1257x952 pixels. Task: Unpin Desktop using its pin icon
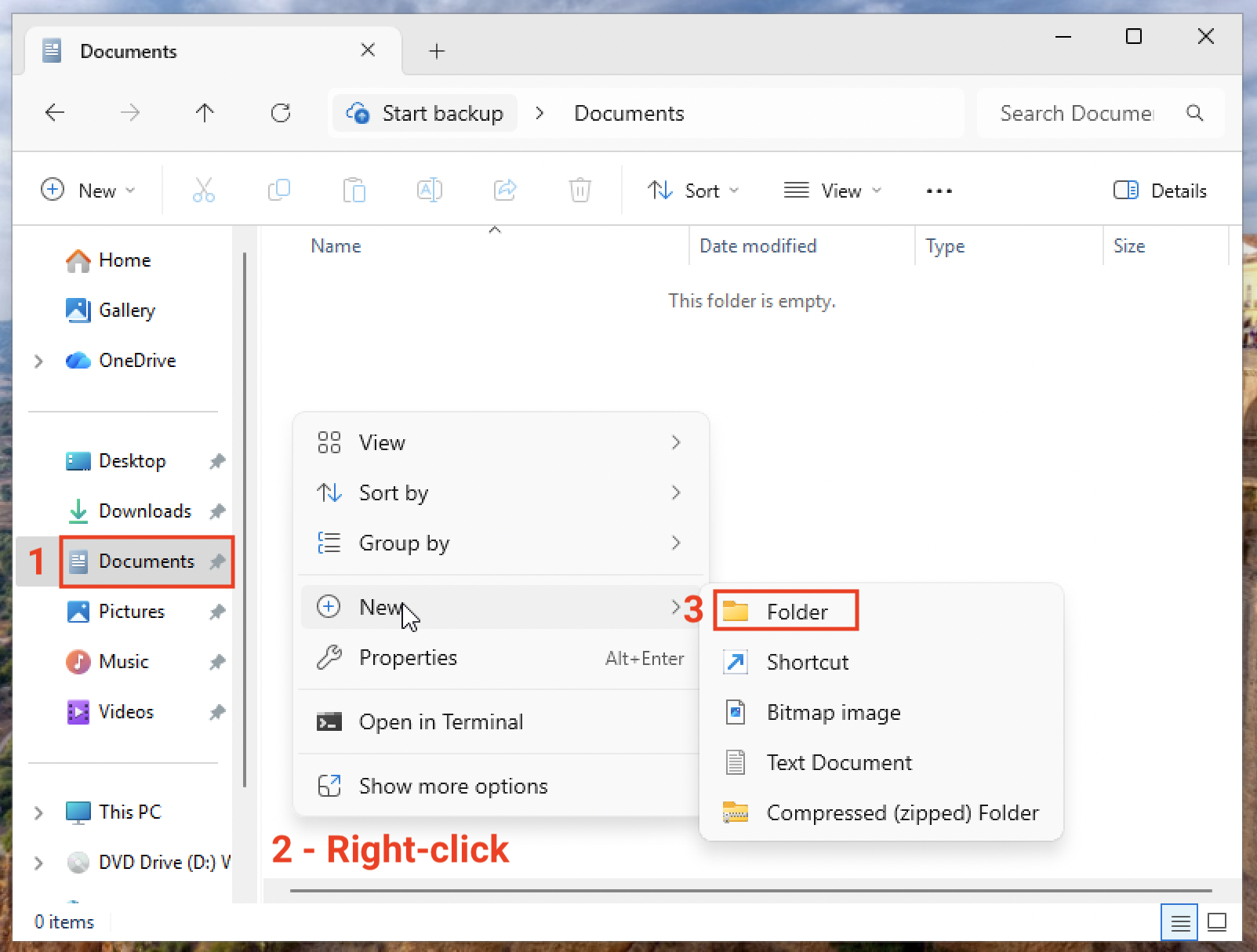(217, 461)
